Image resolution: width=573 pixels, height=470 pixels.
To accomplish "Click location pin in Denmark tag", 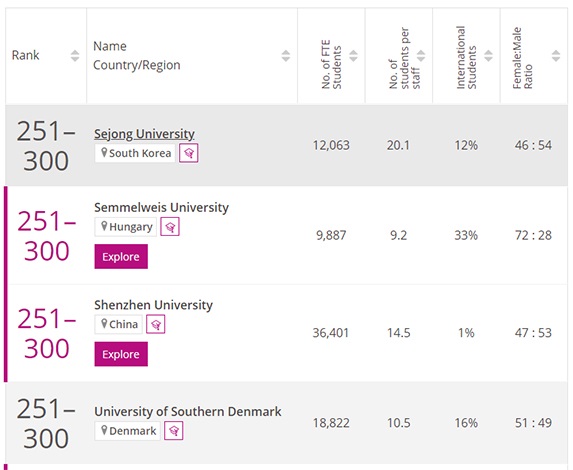I will (104, 430).
